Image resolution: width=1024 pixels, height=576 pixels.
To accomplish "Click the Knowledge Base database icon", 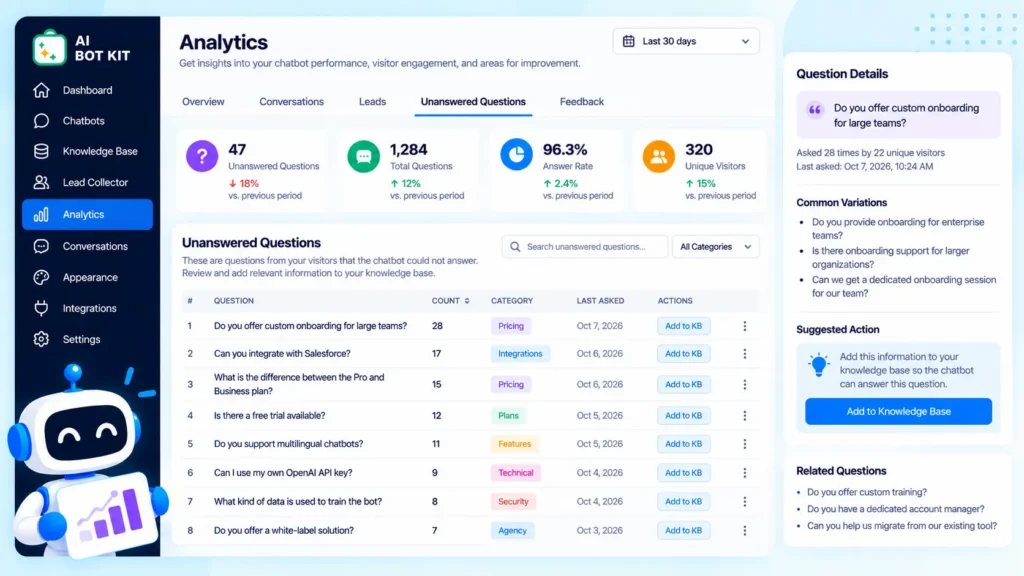I will tap(41, 152).
